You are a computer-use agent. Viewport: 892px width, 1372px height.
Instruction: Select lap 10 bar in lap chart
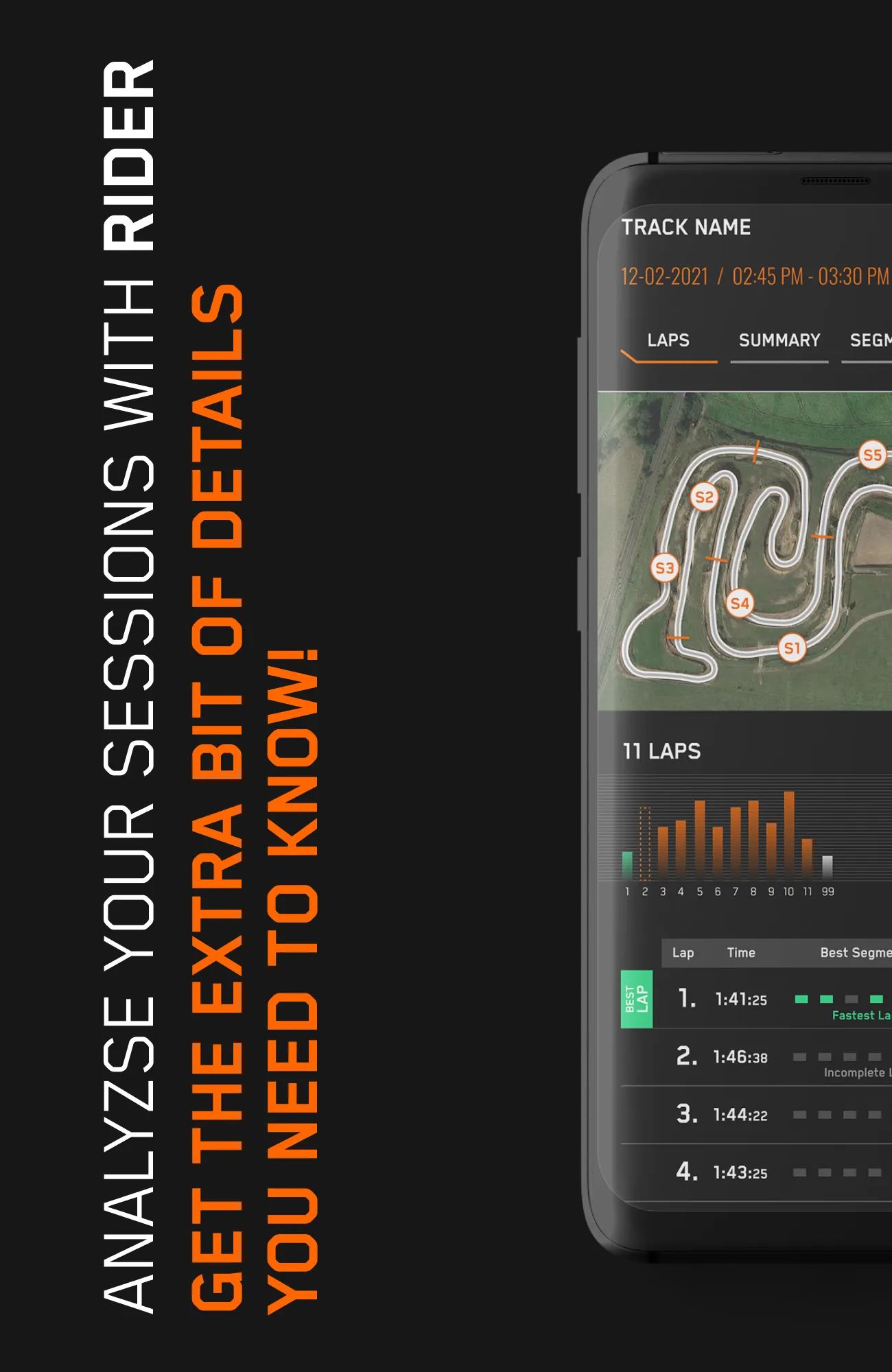coord(789,836)
